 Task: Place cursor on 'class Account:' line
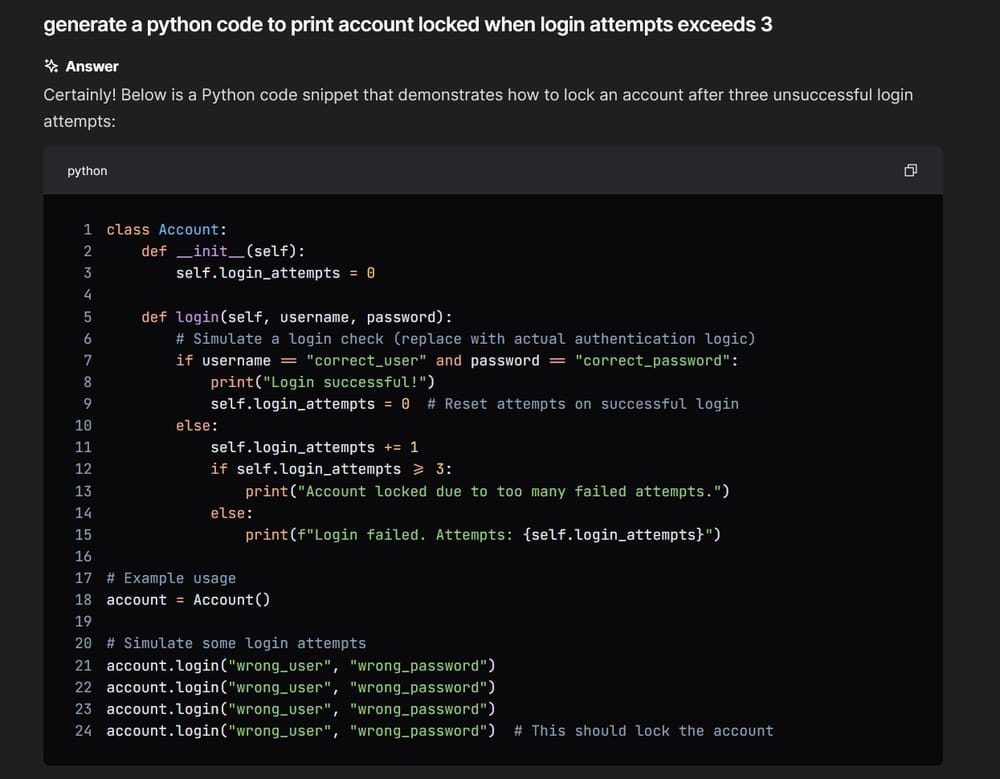pos(166,230)
